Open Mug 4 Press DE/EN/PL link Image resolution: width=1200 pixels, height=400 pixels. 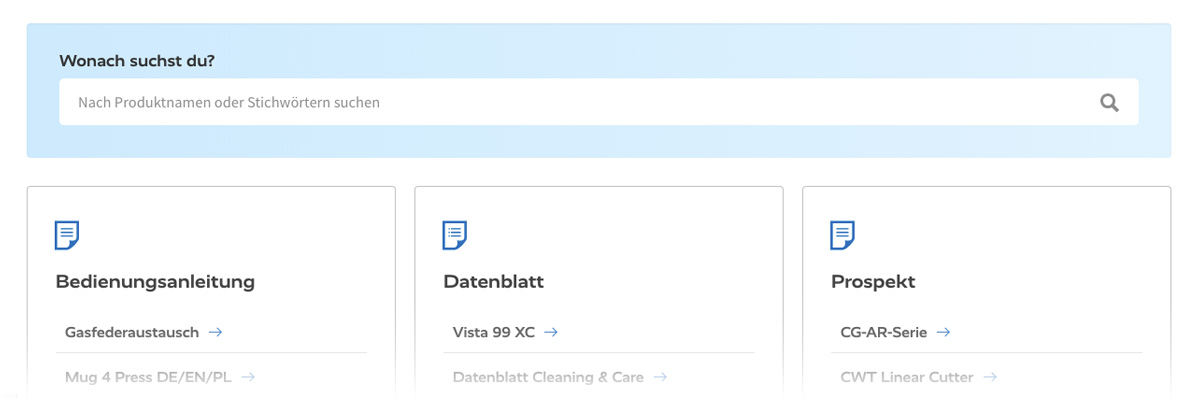click(148, 377)
